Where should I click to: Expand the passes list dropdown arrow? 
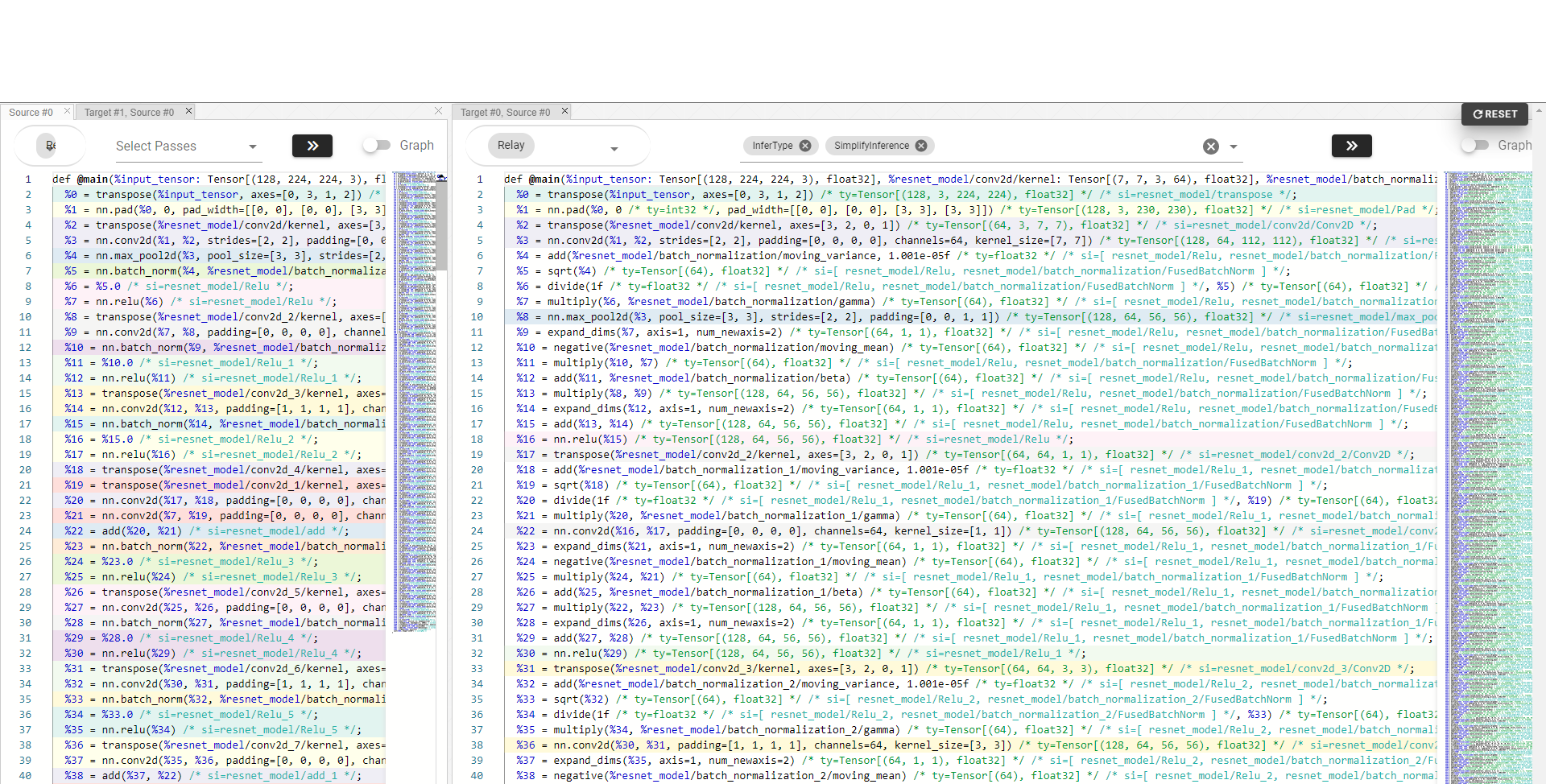click(x=1234, y=147)
